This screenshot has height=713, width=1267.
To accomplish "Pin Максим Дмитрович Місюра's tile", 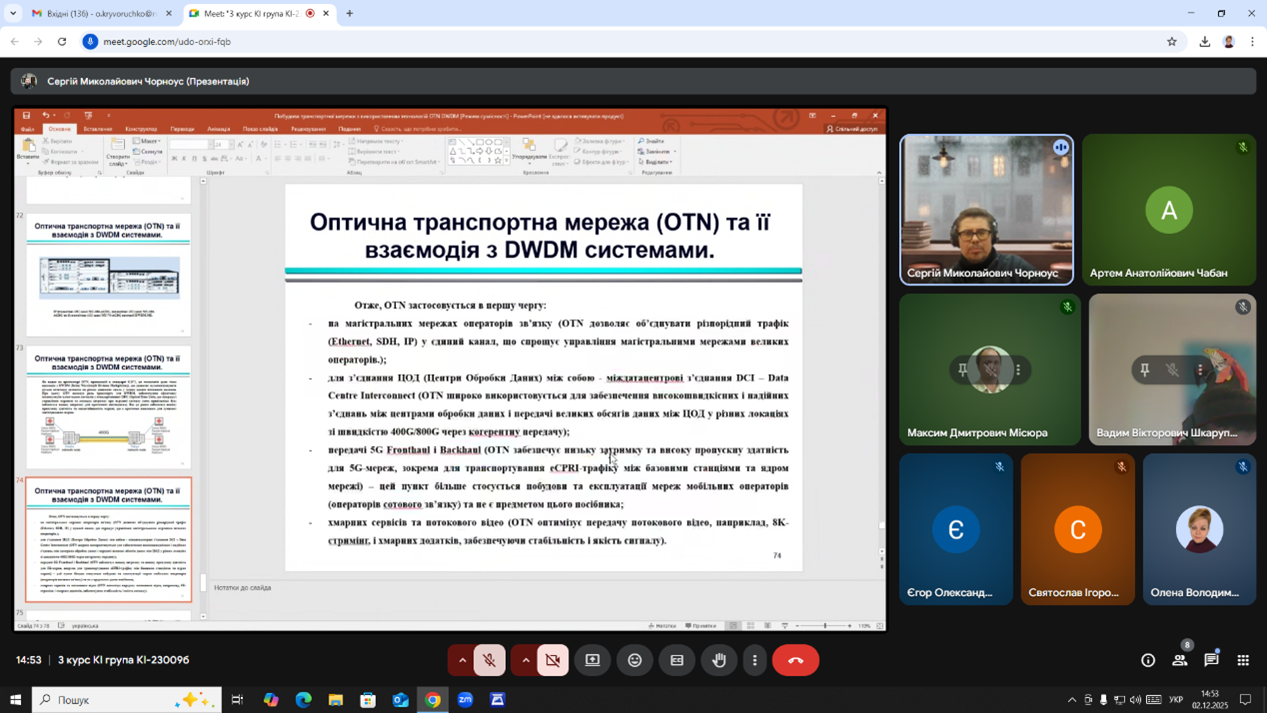I will tap(962, 370).
